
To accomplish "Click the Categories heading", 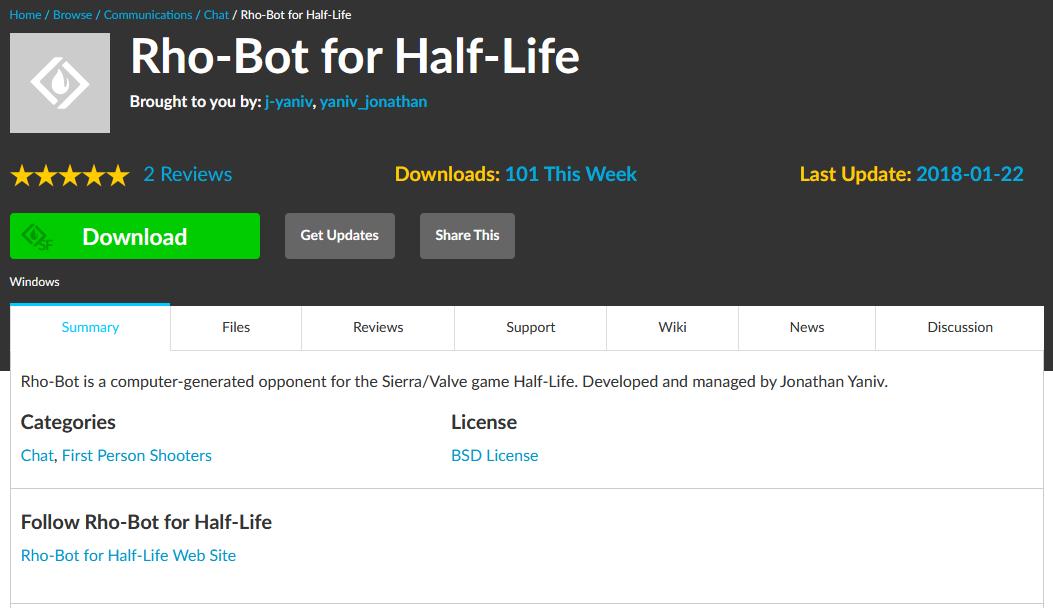I will pyautogui.click(x=68, y=422).
